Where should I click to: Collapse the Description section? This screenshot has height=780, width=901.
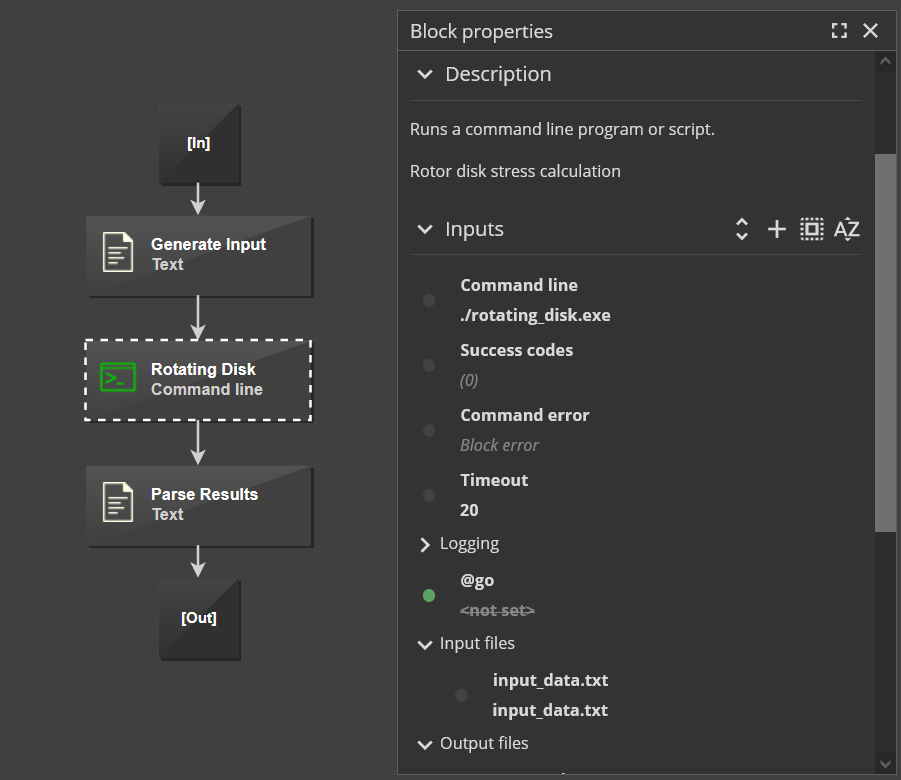click(x=425, y=74)
